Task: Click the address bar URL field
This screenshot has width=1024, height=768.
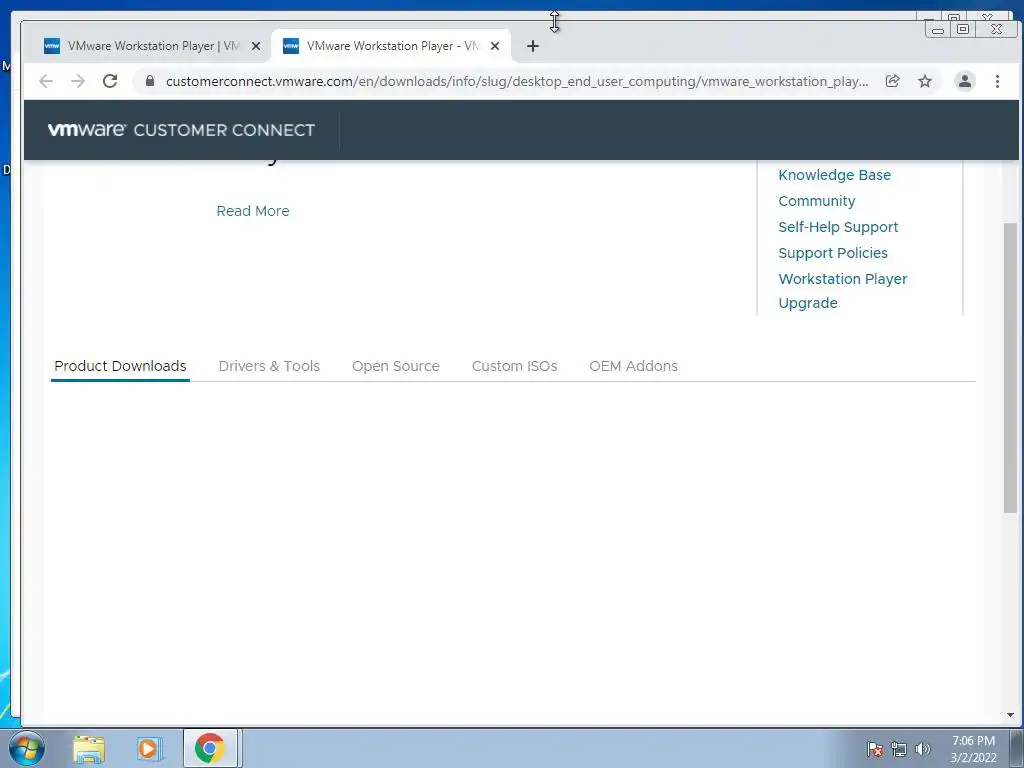Action: click(x=516, y=81)
